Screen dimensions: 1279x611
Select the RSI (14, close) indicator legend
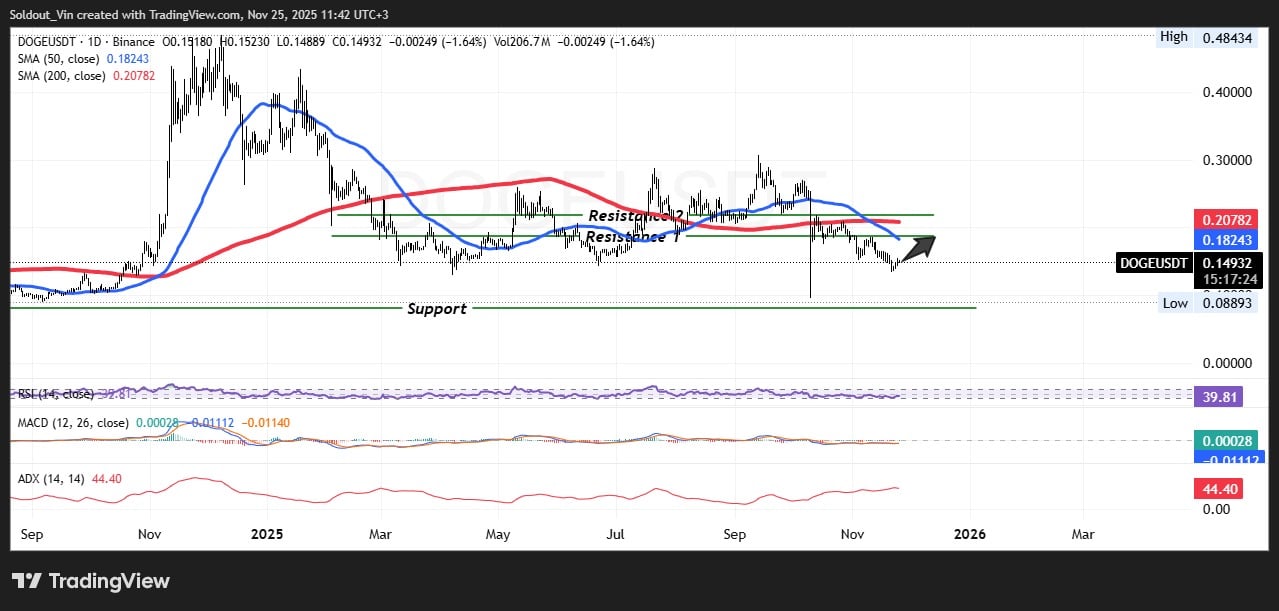coord(55,393)
